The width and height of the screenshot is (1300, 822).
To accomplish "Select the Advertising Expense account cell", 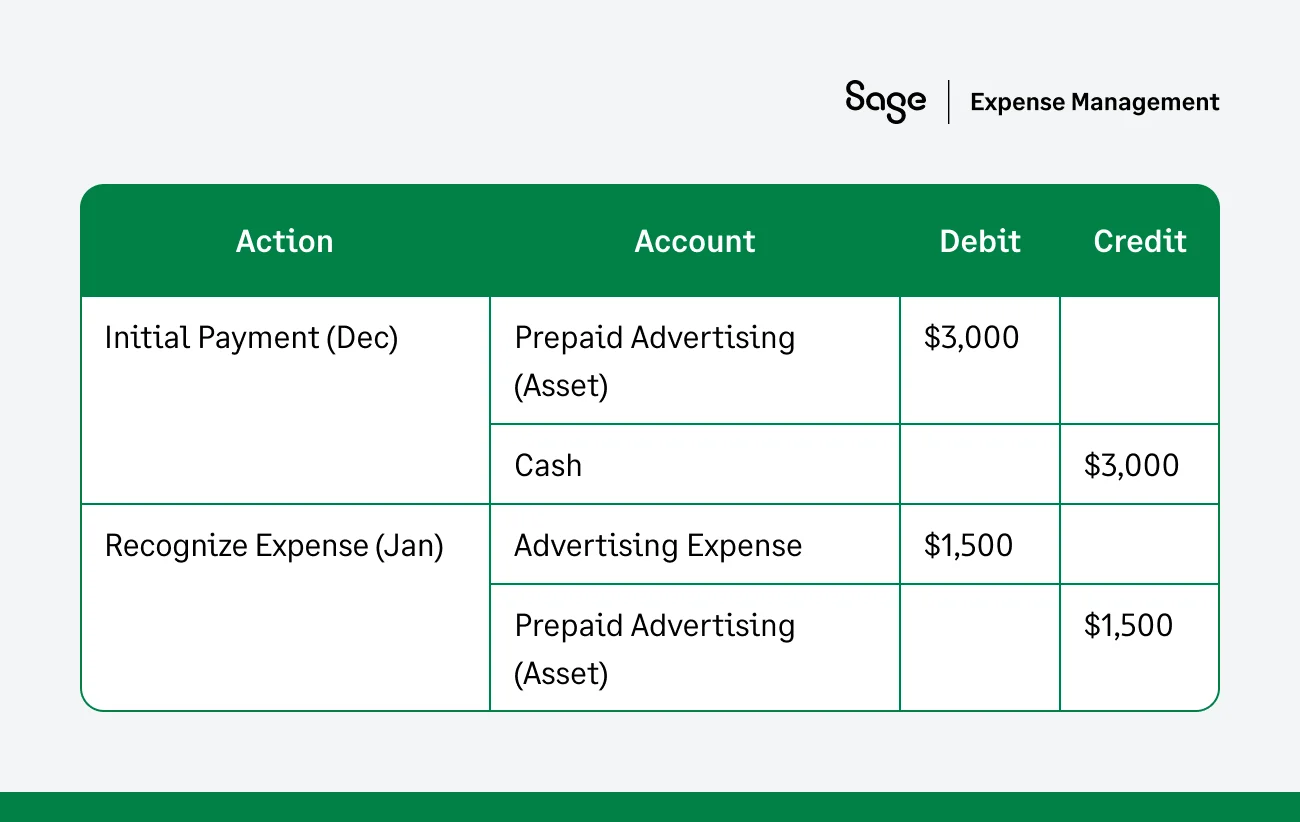I will point(658,546).
